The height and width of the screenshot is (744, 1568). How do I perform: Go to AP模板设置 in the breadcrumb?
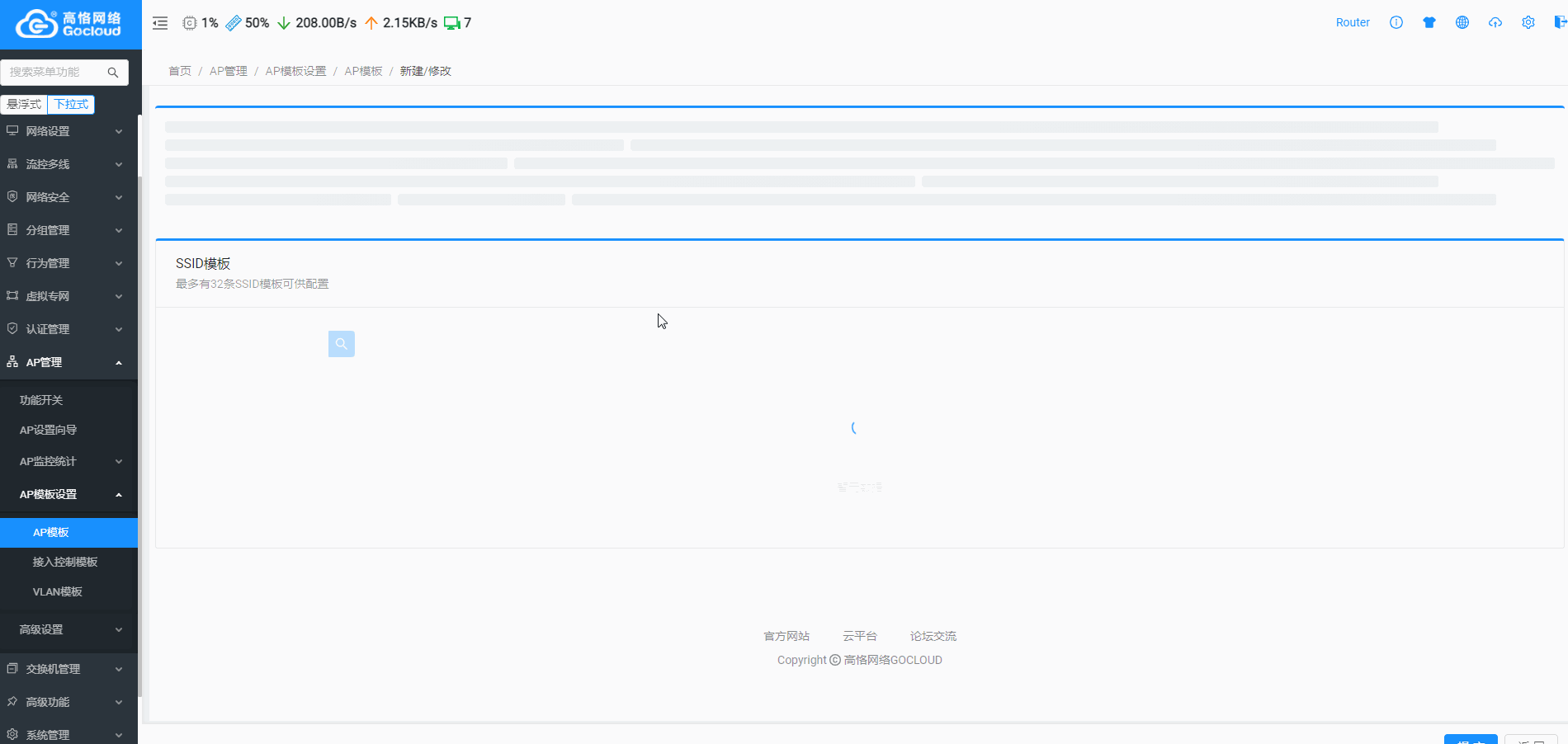(295, 71)
